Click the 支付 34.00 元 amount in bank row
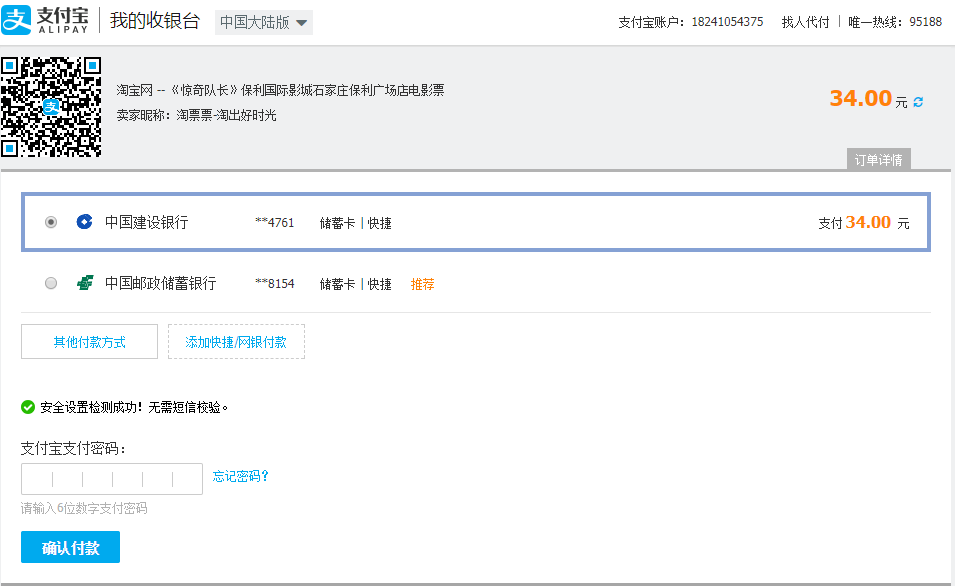 pos(864,222)
